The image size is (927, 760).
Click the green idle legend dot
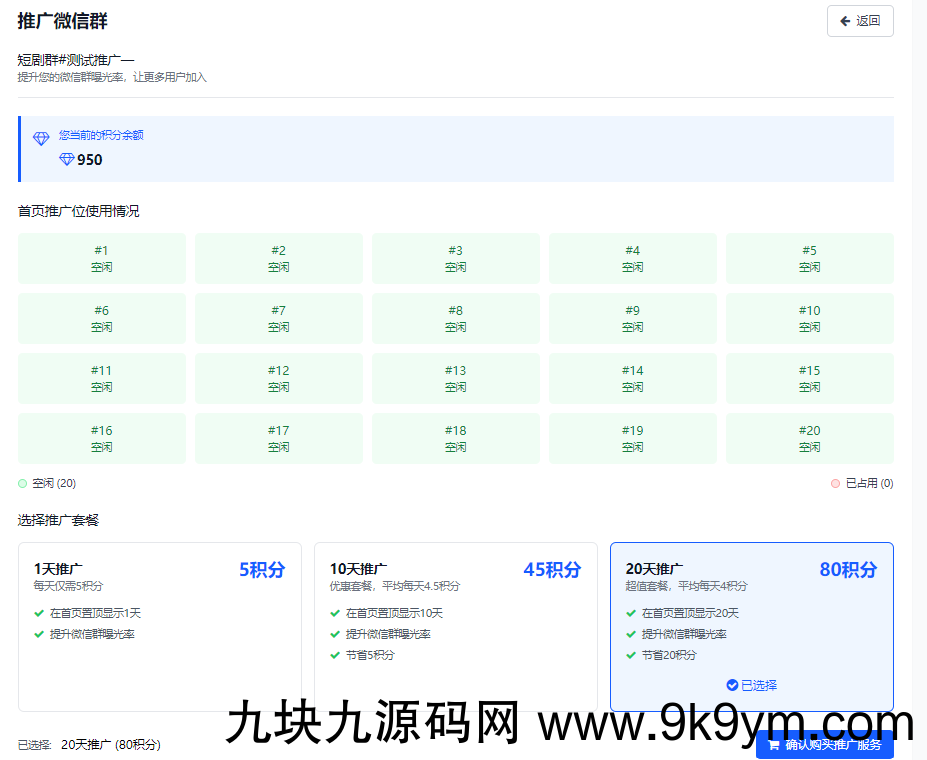[23, 484]
